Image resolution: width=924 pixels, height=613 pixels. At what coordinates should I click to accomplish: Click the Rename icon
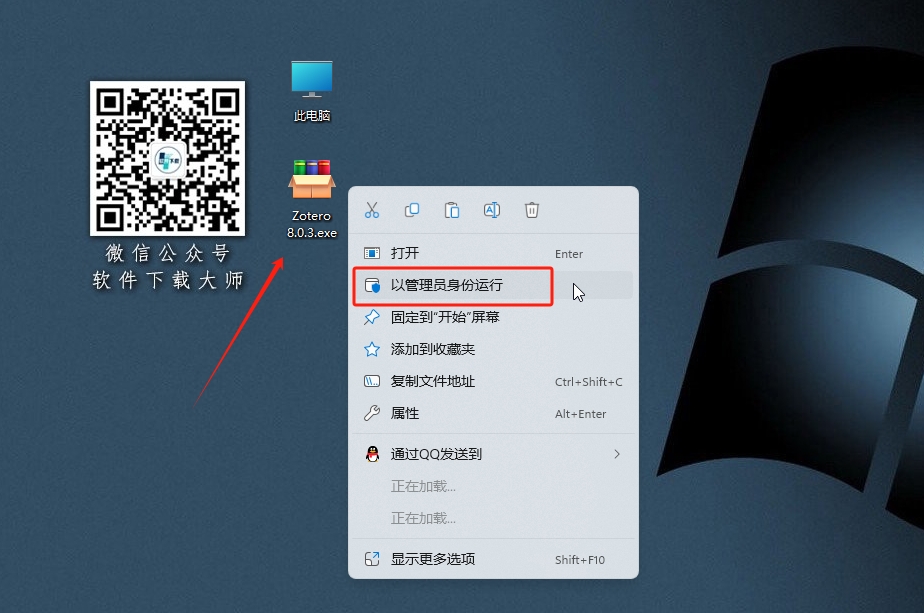491,210
